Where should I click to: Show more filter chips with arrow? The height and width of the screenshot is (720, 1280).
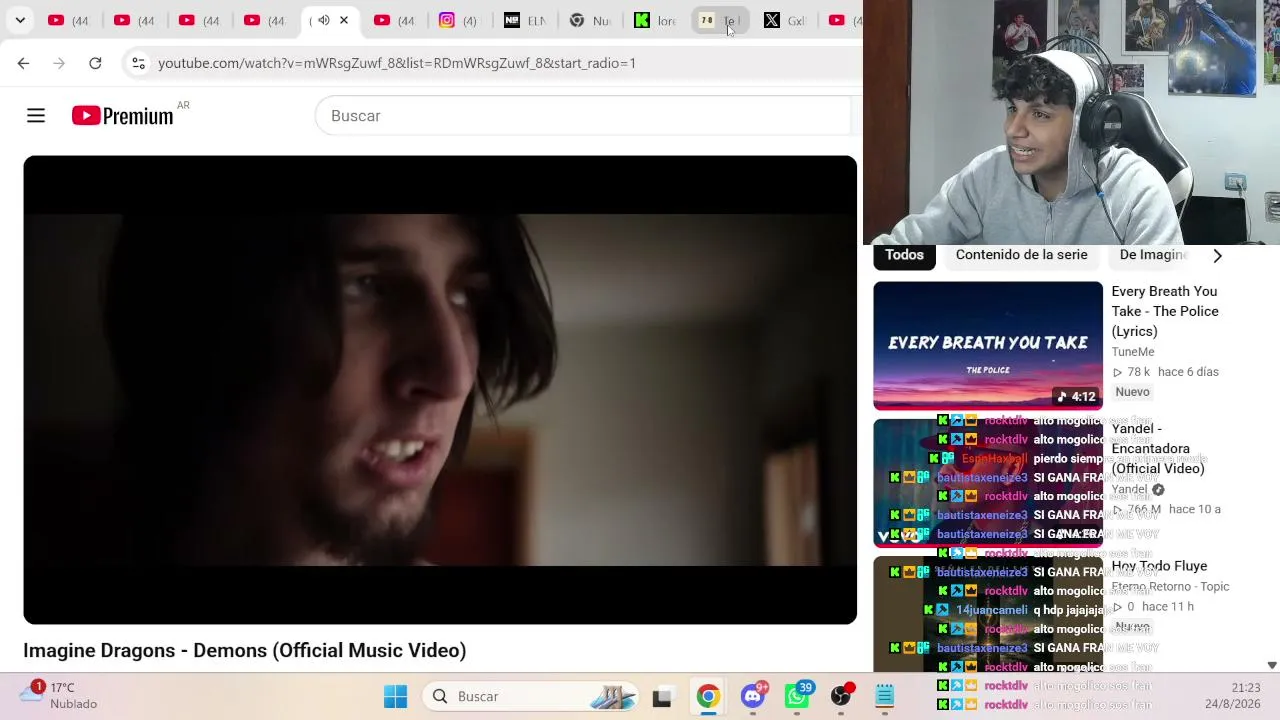(1217, 256)
